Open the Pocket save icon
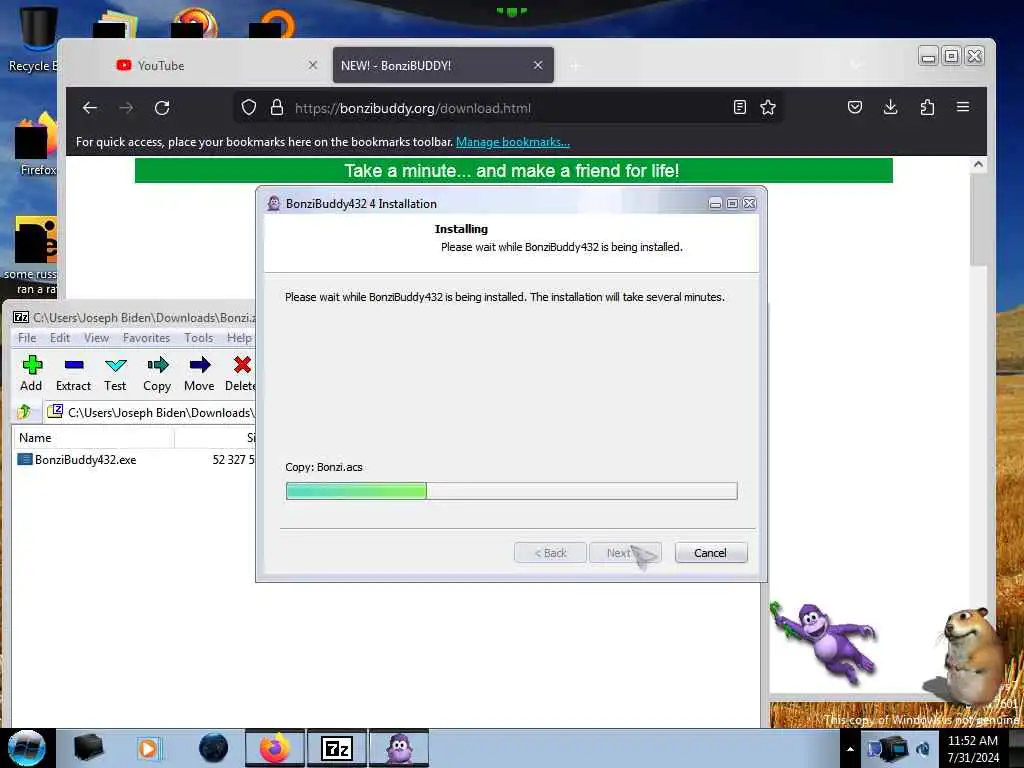The width and height of the screenshot is (1024, 768). 855,107
